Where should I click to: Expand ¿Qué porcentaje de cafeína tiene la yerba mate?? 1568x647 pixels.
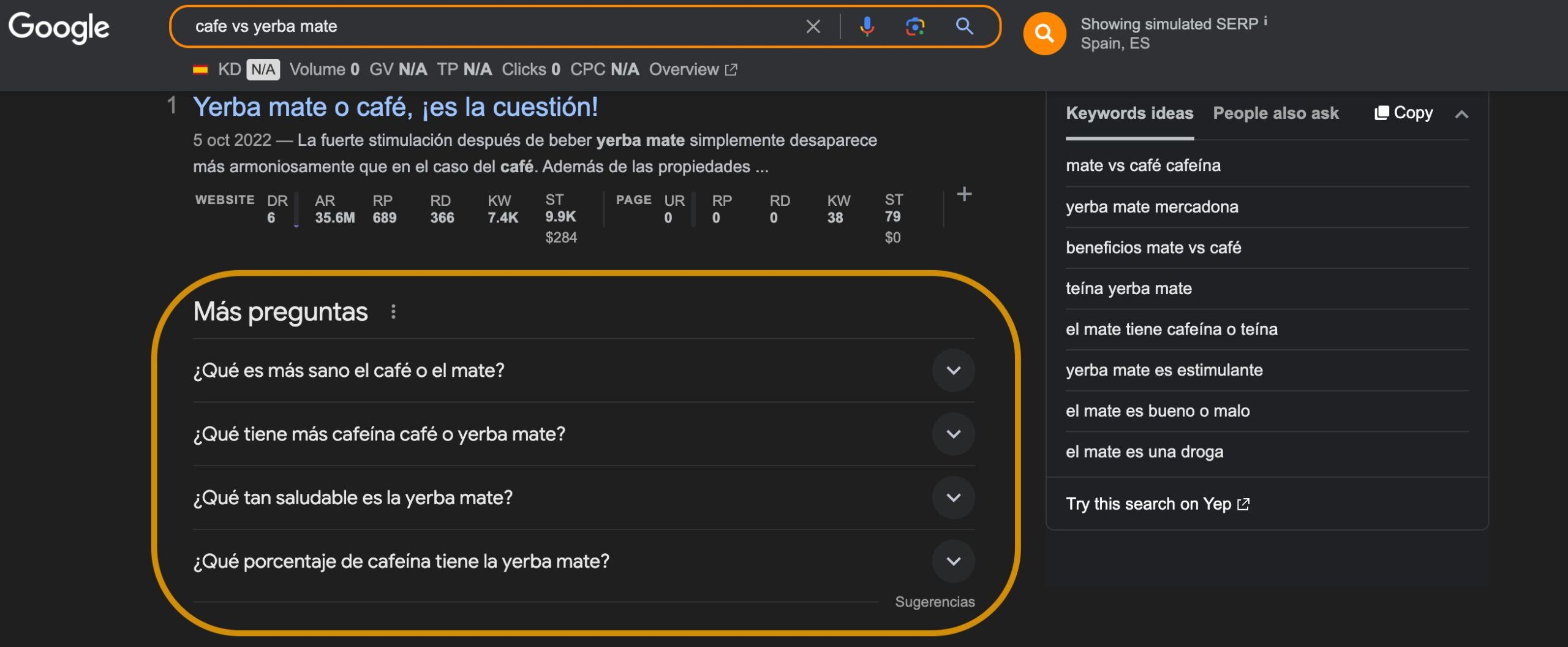coord(953,561)
